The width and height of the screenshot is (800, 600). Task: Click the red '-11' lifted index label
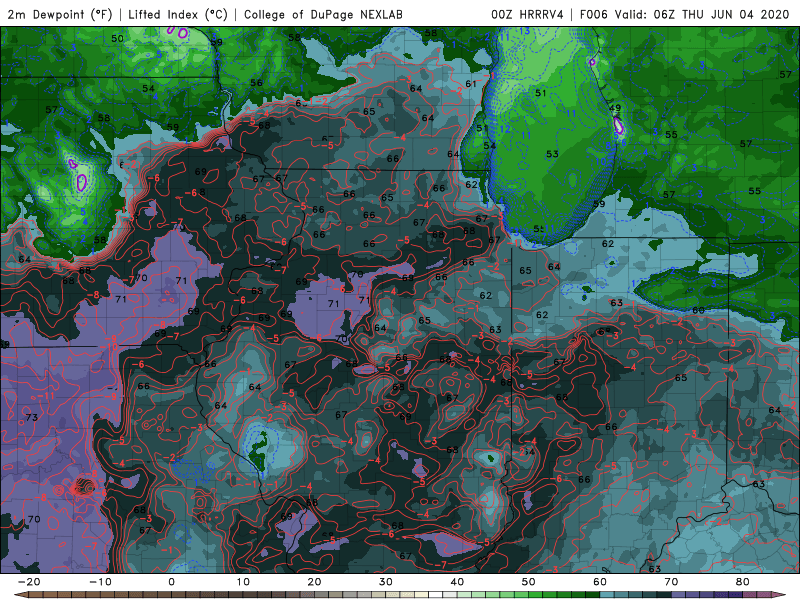(47, 395)
